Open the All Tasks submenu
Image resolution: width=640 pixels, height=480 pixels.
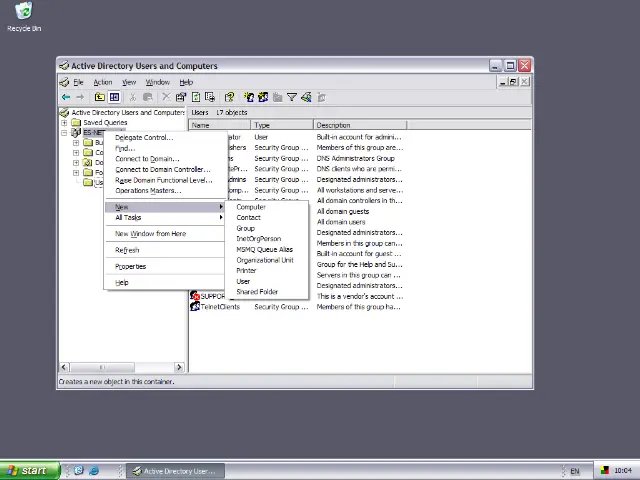tap(165, 218)
